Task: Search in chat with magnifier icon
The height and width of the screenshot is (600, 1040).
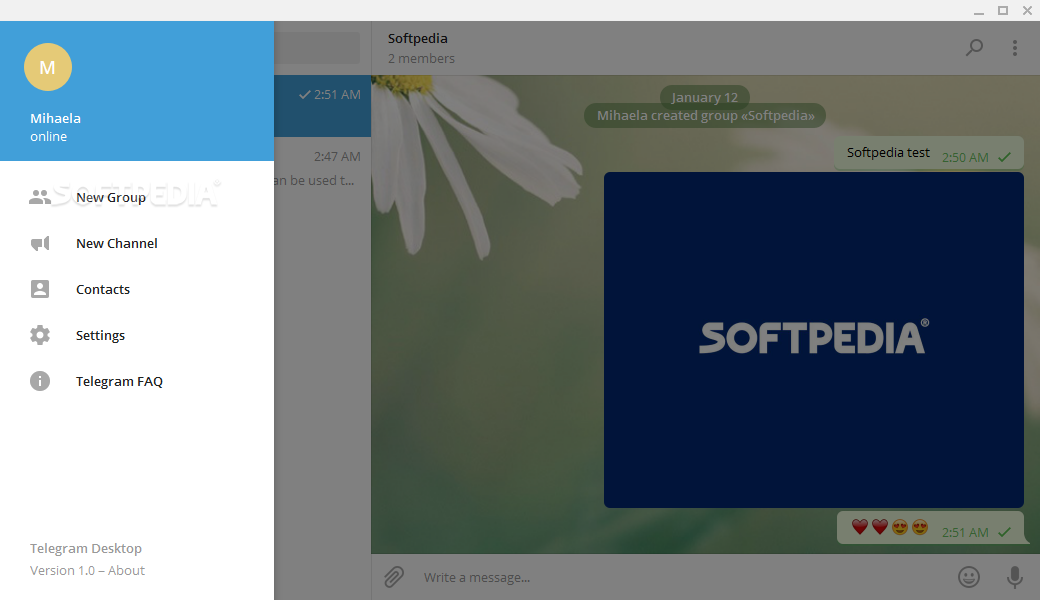Action: click(x=974, y=47)
